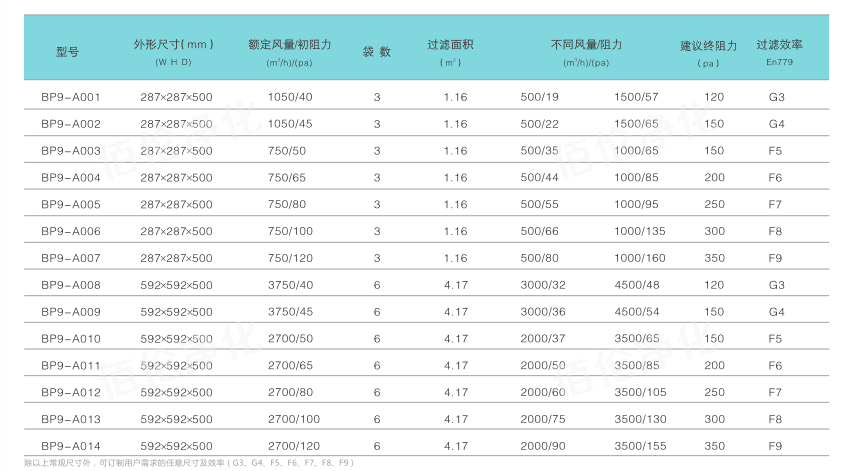
Task: Click the 型号 column header
Action: tap(68, 52)
